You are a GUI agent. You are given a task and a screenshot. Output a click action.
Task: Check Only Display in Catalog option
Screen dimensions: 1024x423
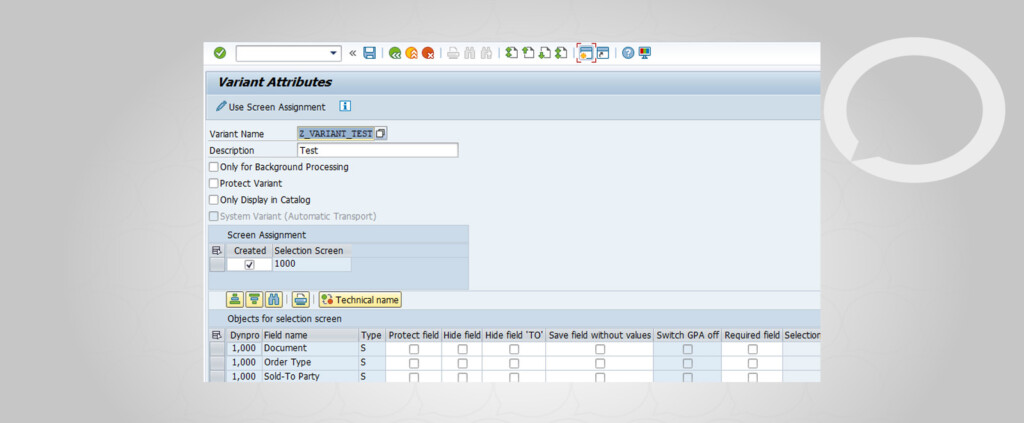coord(213,200)
